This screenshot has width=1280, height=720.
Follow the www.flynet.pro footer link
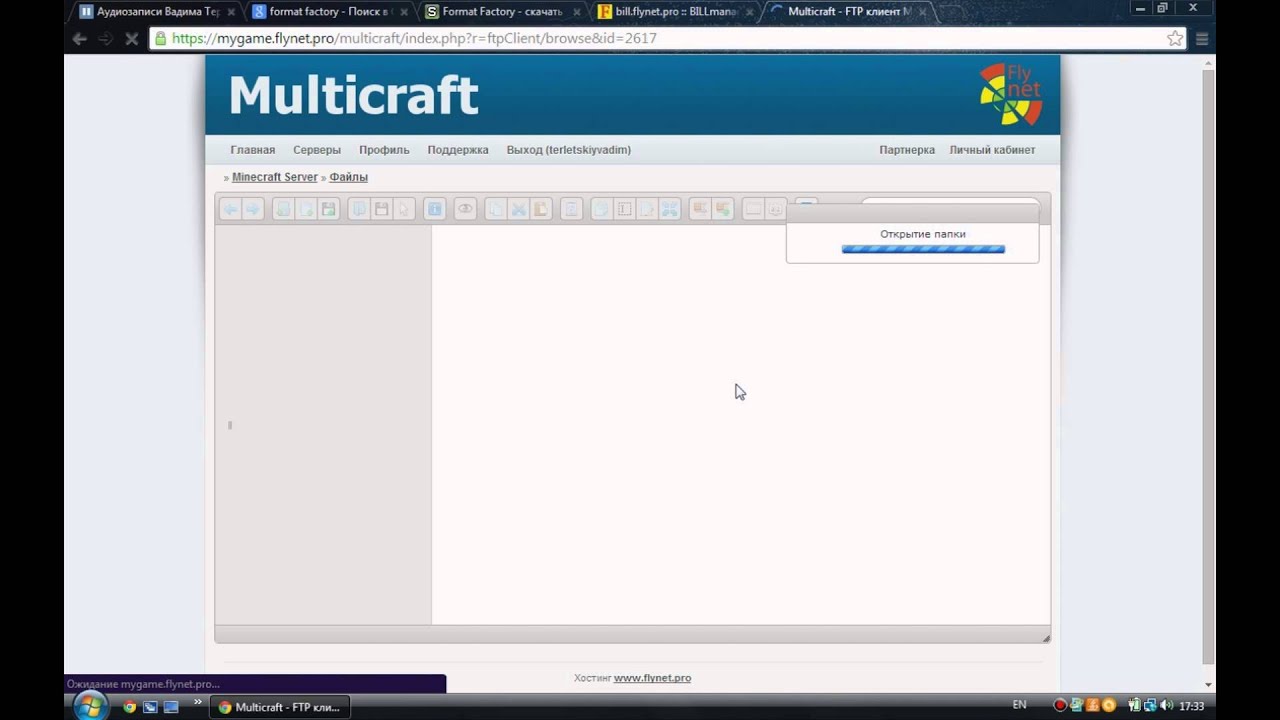(x=652, y=678)
